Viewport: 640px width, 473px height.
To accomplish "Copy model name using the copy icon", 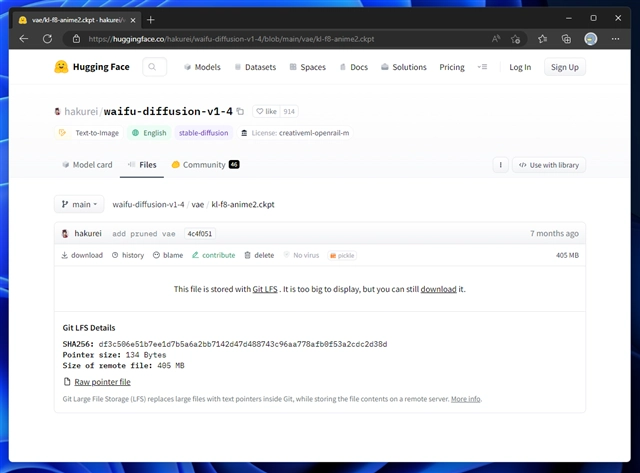I will 240,112.
